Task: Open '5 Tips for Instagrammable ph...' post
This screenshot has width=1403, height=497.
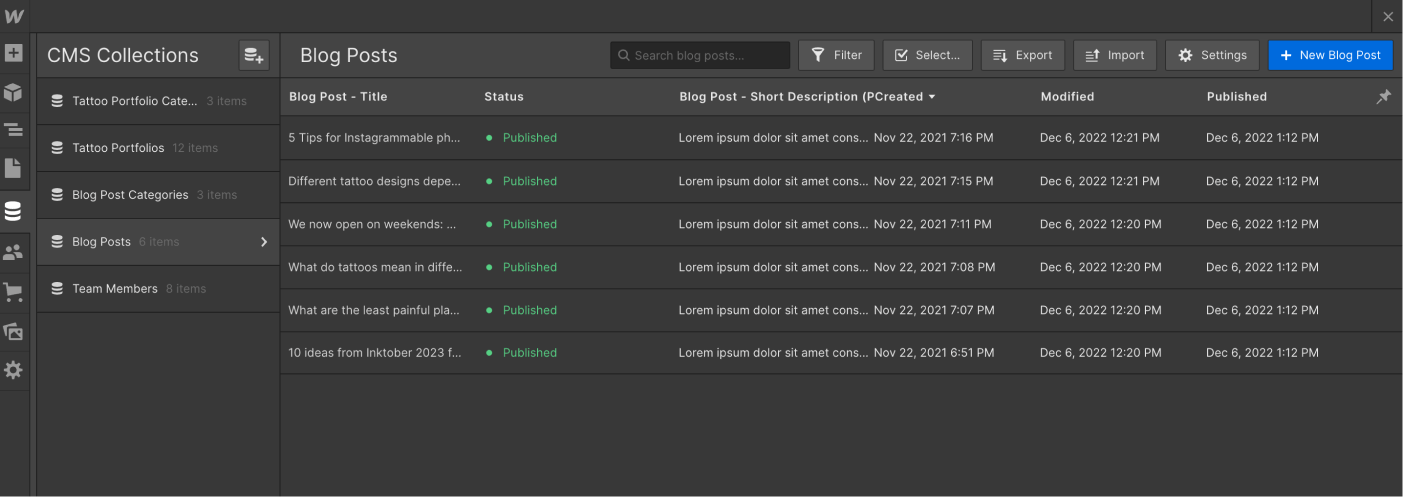Action: [374, 138]
